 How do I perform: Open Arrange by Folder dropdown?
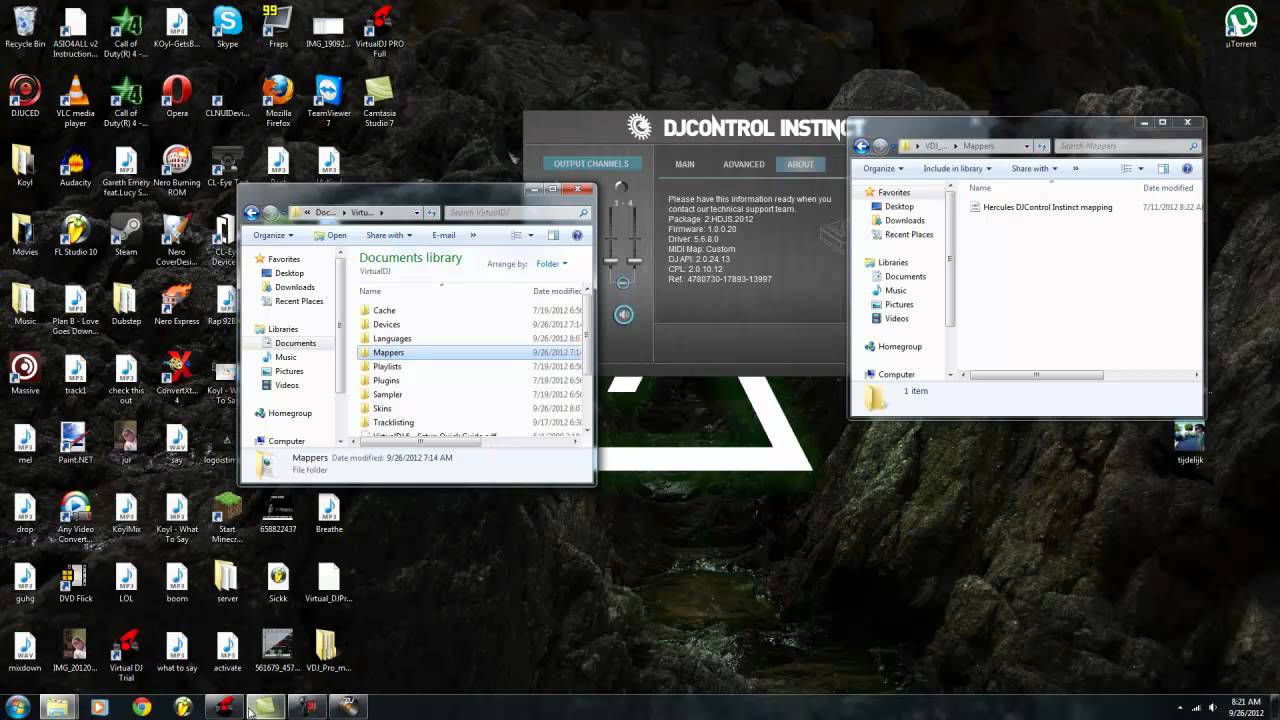coord(551,264)
